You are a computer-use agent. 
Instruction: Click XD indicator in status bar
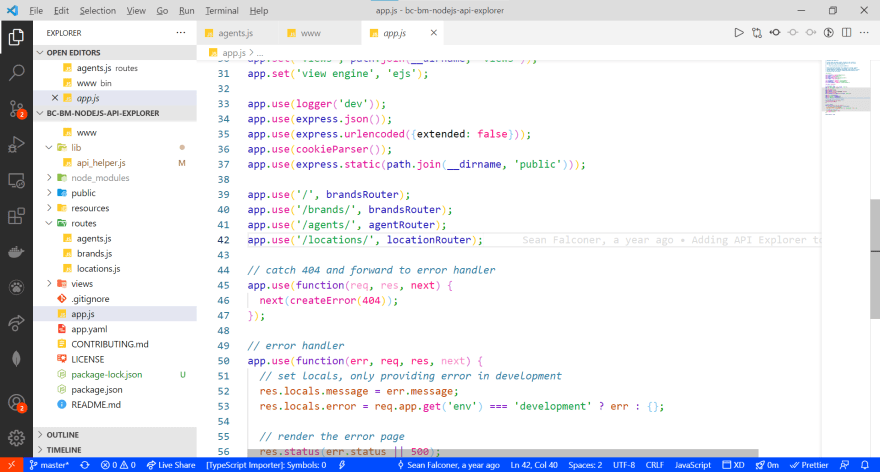(x=733, y=465)
